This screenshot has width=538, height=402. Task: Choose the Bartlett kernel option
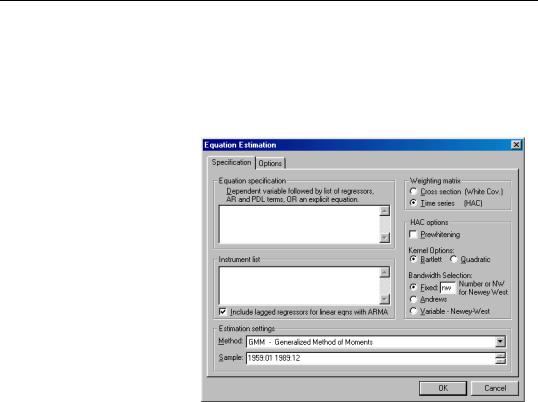click(413, 259)
